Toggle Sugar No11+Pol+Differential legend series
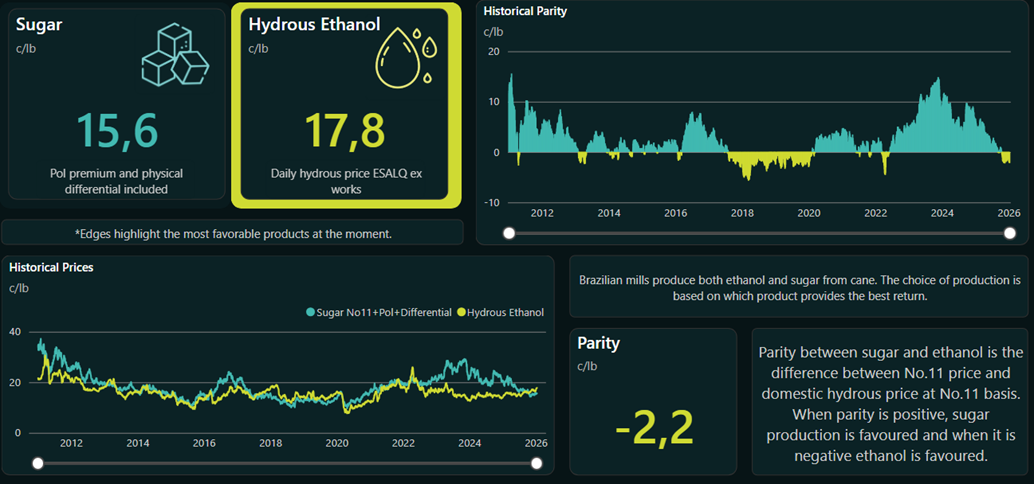The height and width of the screenshot is (484, 1034). 384,312
